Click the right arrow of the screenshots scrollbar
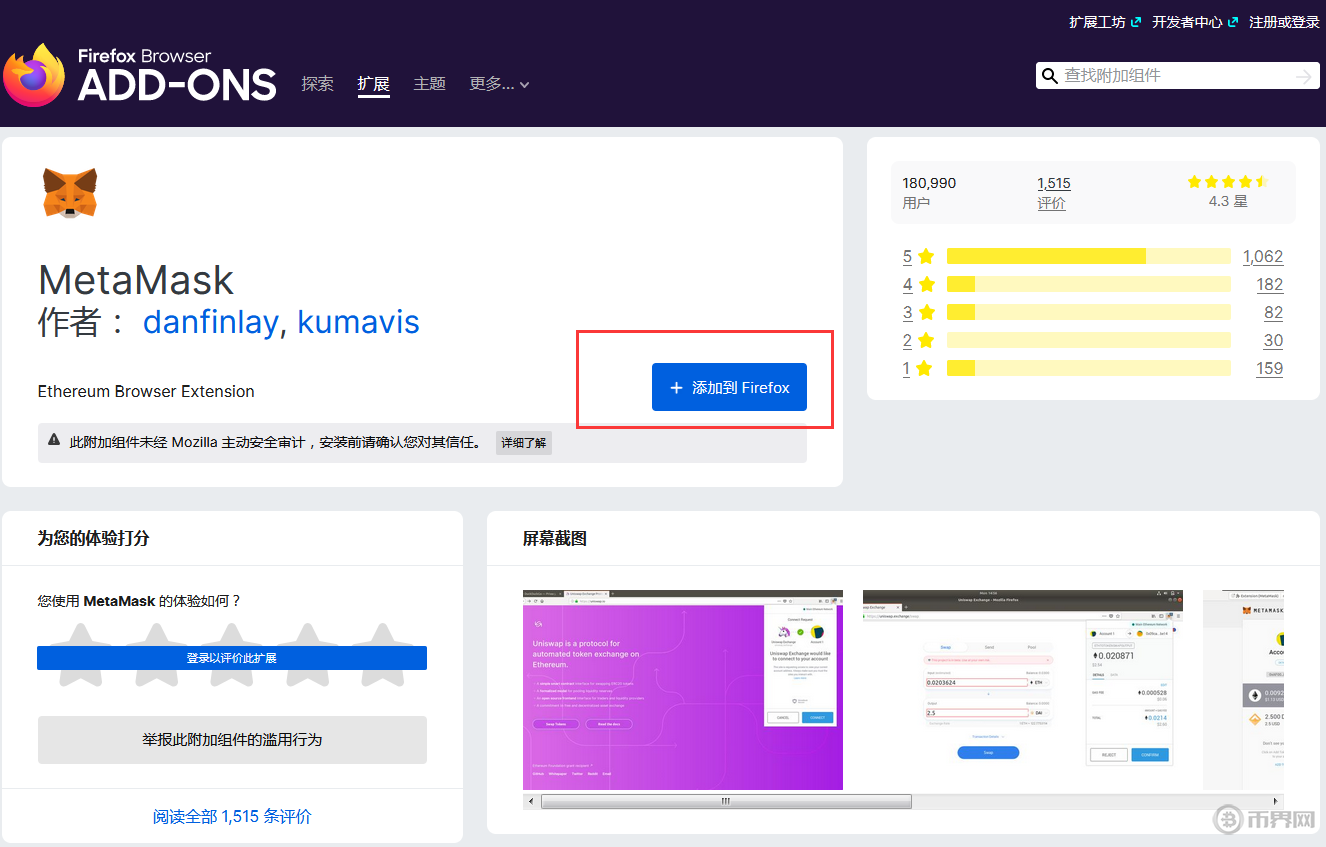The image size is (1326, 847). pyautogui.click(x=1276, y=801)
